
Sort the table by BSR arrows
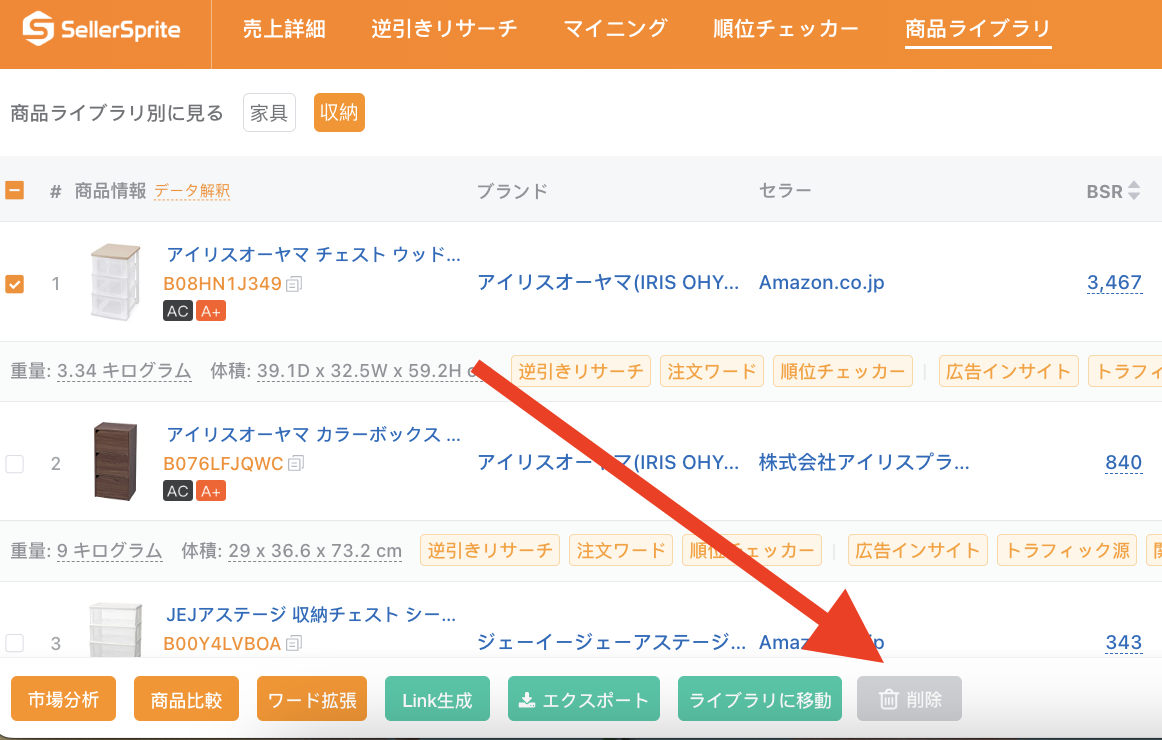click(1134, 191)
